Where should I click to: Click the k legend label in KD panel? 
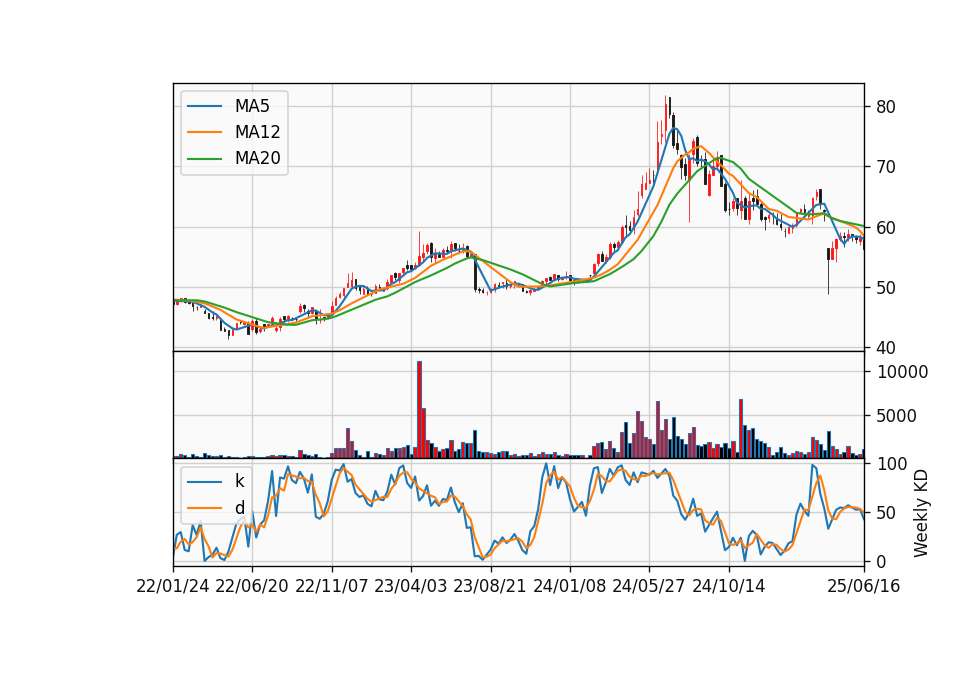(239, 481)
